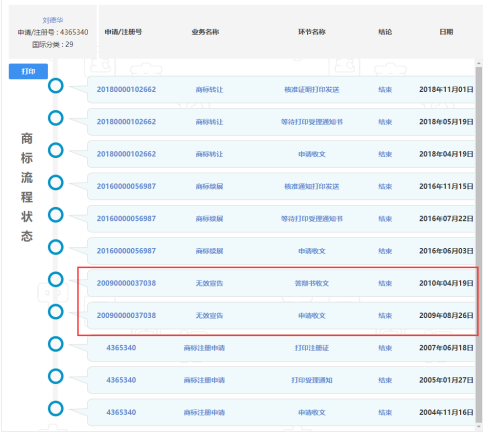Image resolution: width=484 pixels, height=432 pixels.
Task: Click 结束 in the 2004年11月16日 row
Action: point(385,413)
